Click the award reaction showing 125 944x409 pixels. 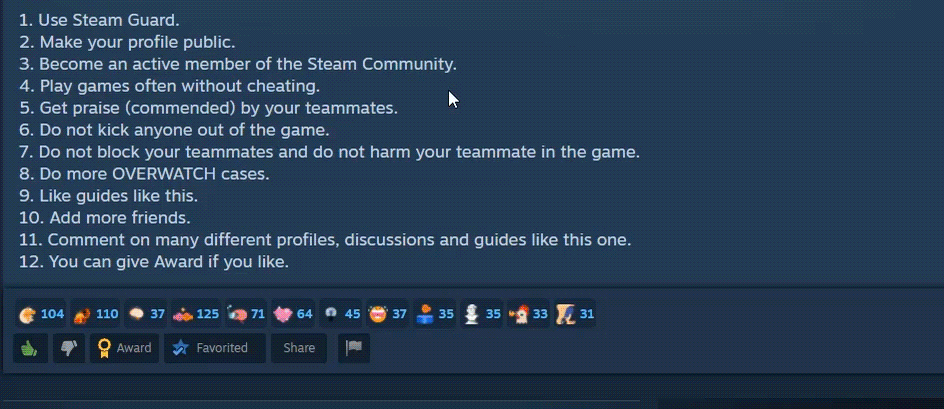196,314
